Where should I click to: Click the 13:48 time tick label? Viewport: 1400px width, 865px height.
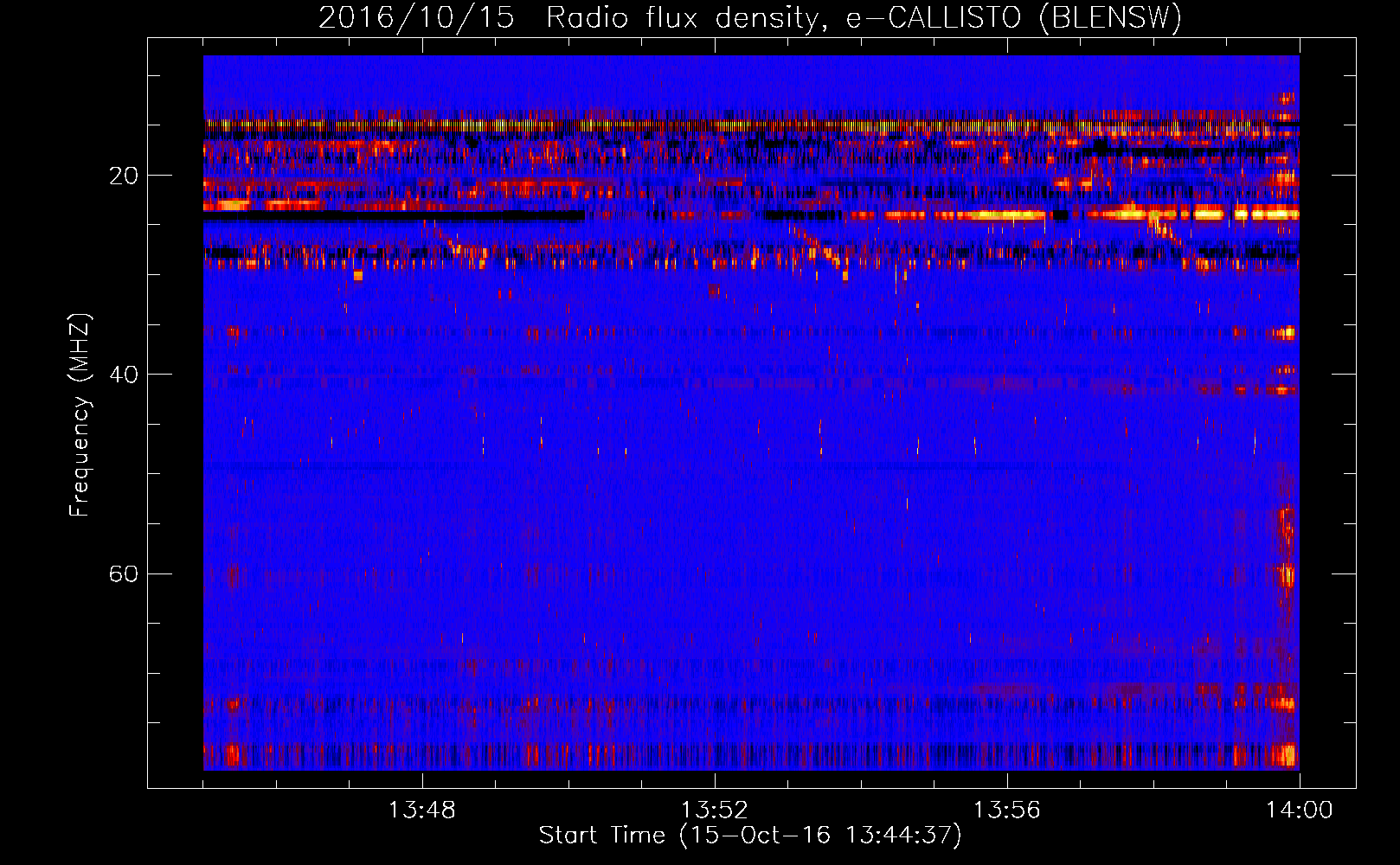pyautogui.click(x=421, y=811)
